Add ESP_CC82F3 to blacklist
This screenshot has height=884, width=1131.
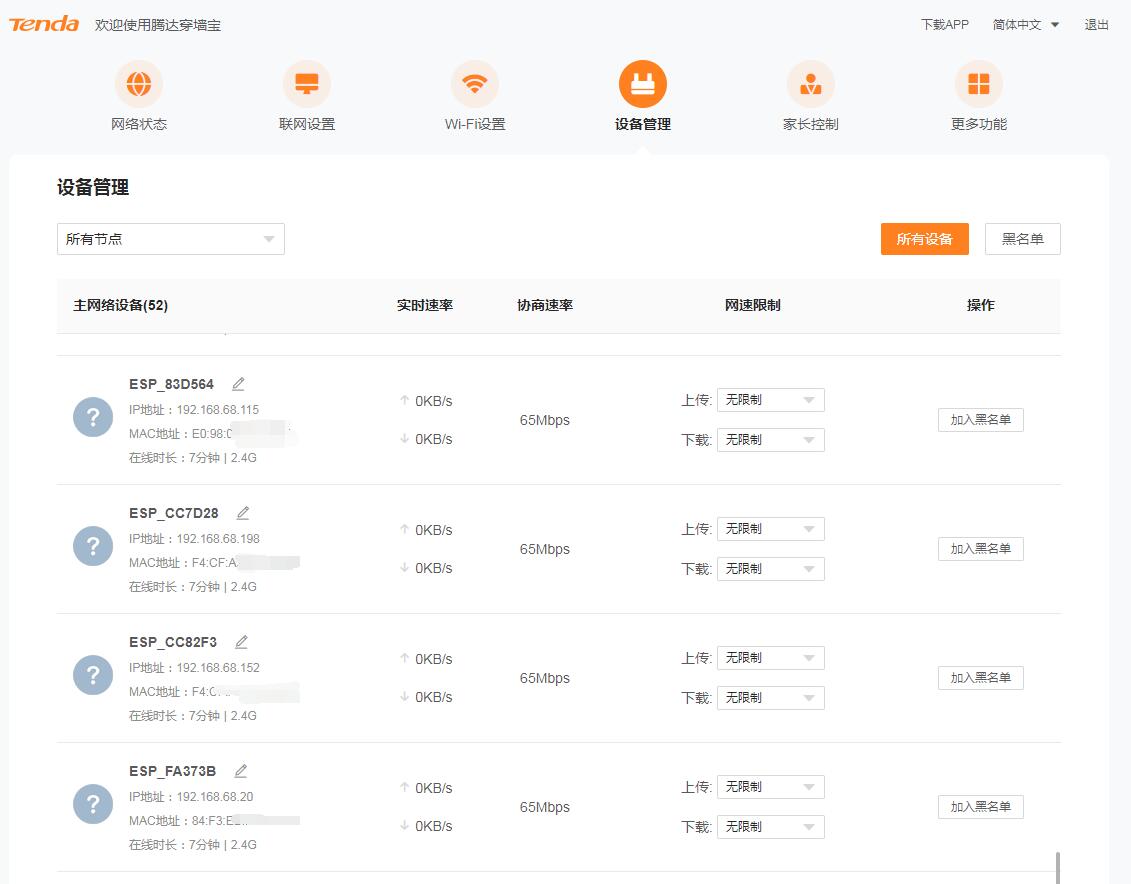(x=981, y=678)
